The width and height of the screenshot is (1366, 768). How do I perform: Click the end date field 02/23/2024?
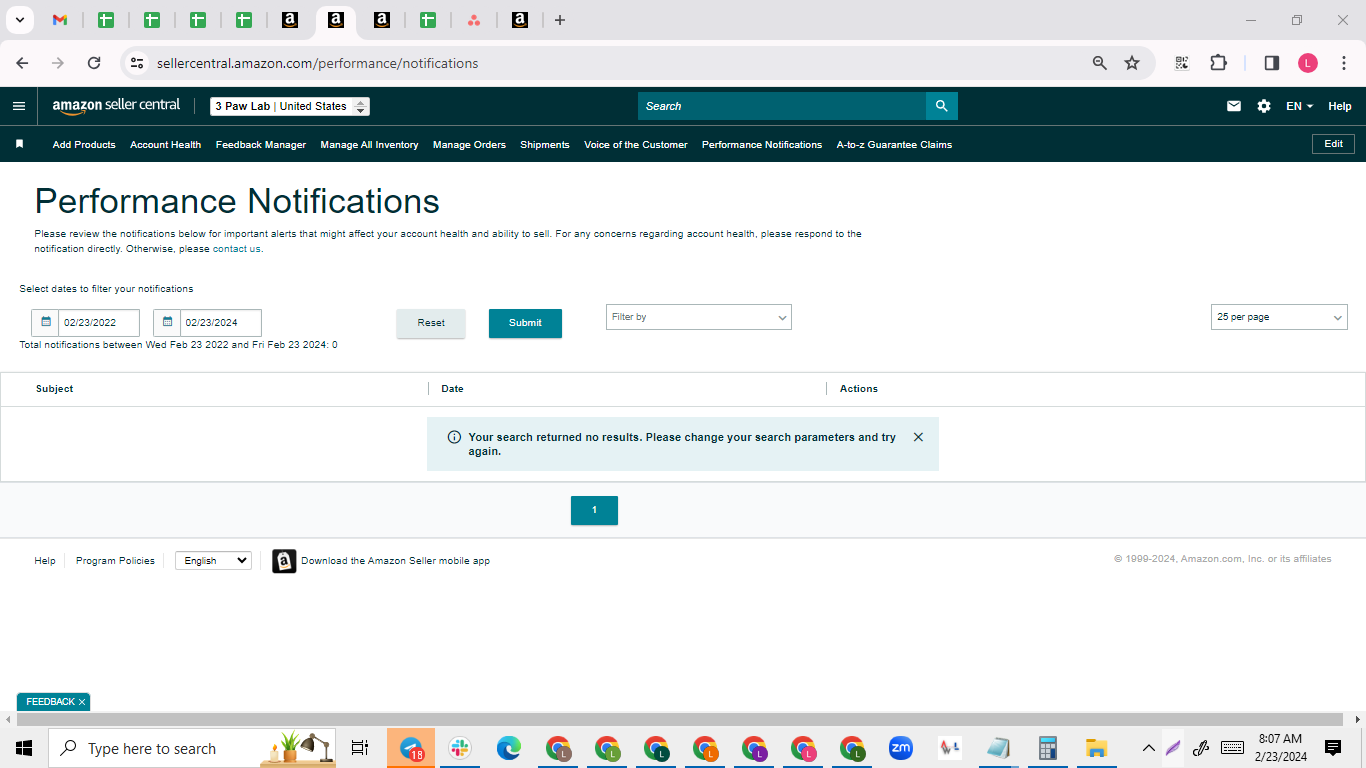[x=221, y=323]
